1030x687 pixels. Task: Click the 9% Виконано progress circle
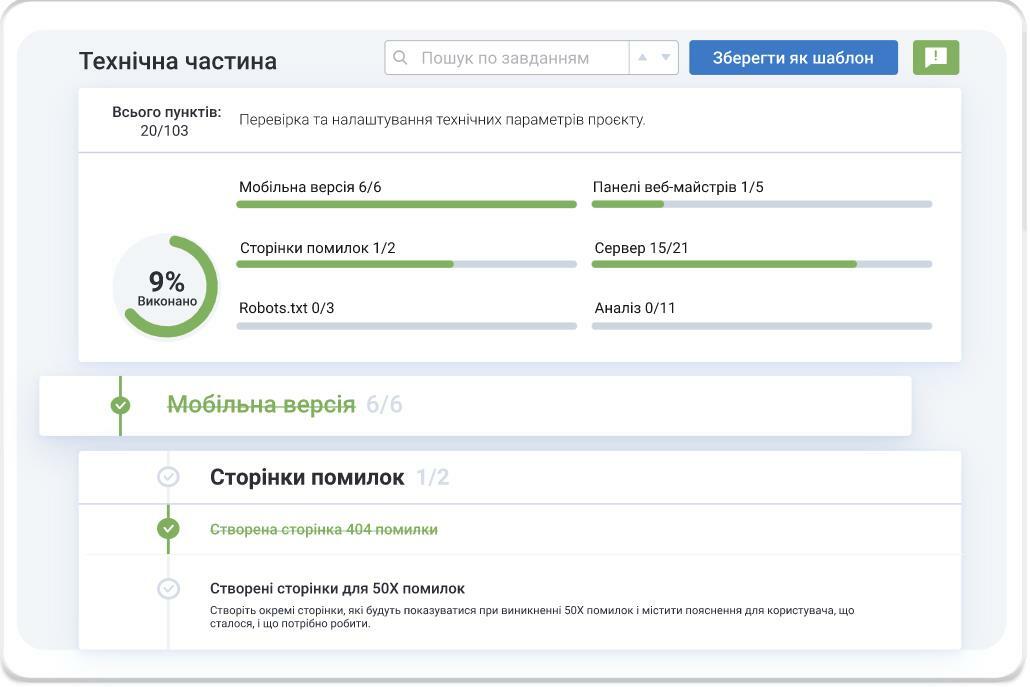[166, 287]
